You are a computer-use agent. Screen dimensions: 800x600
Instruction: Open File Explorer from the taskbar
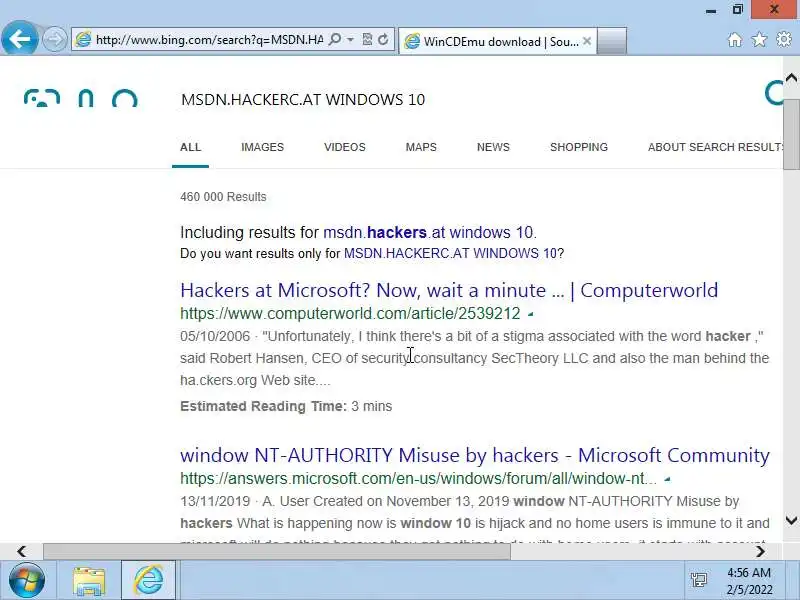89,581
